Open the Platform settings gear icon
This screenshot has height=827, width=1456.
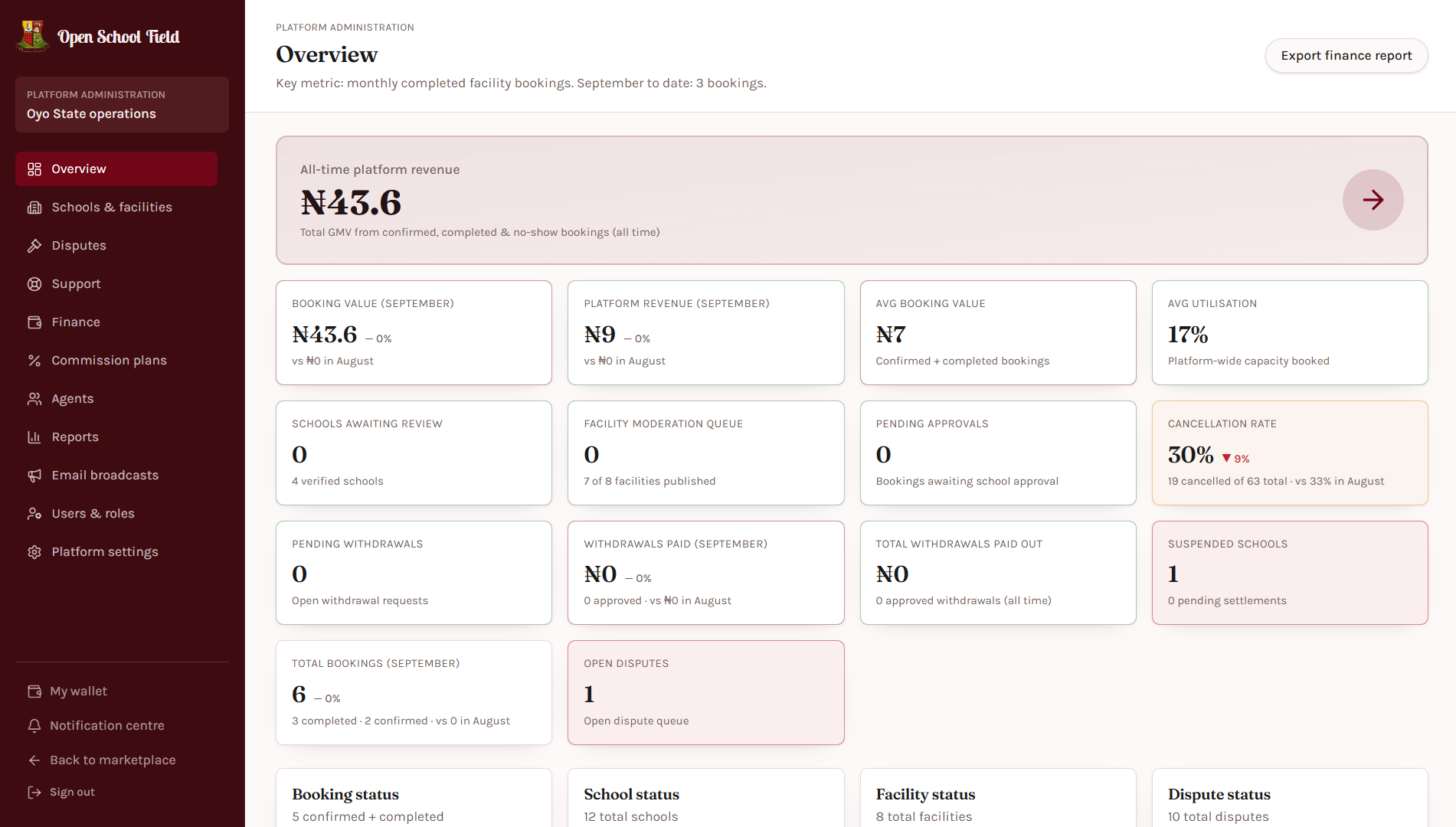[x=34, y=552]
